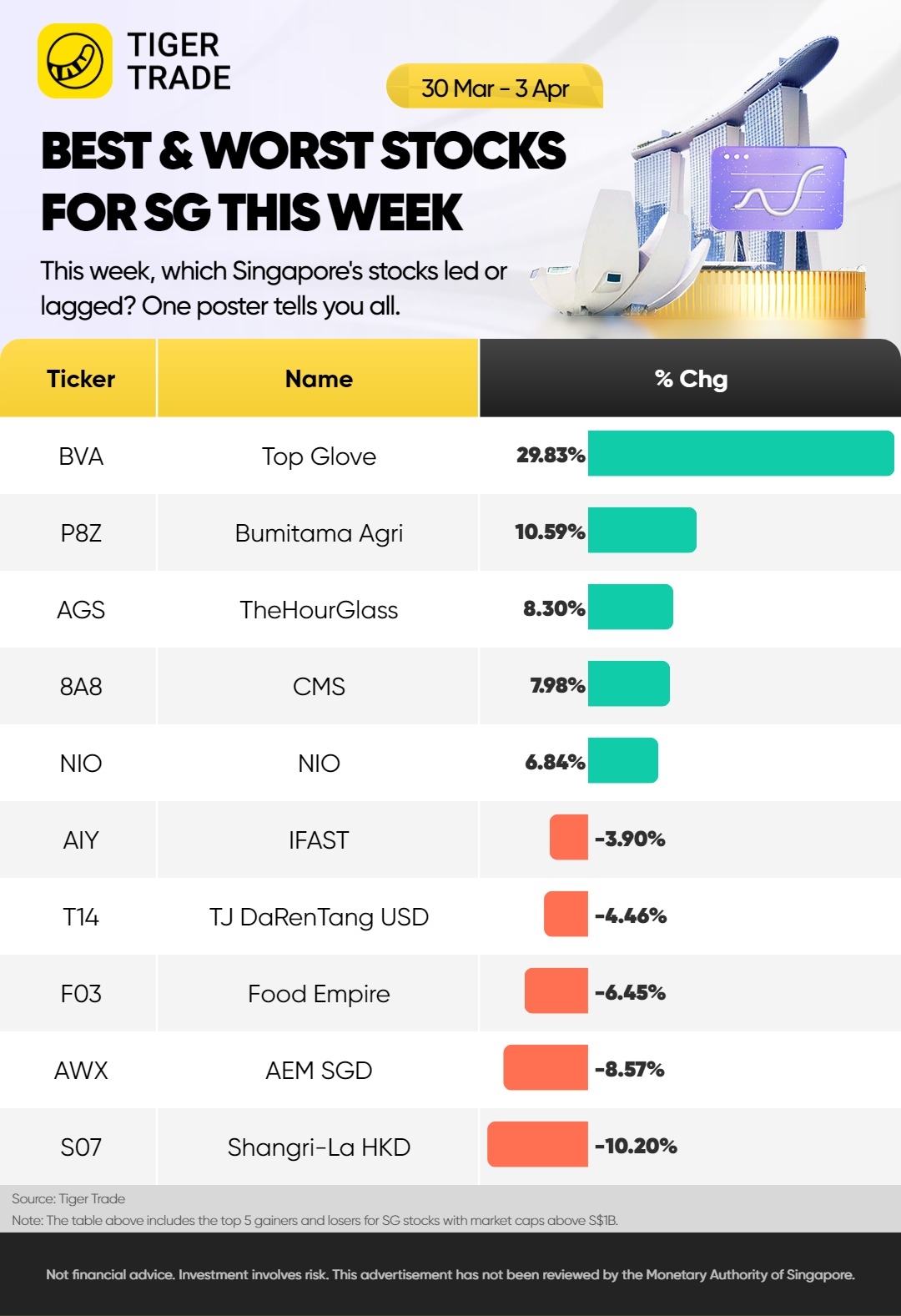Image resolution: width=901 pixels, height=1316 pixels.
Task: Open the Bumitama Agri stock name
Action: point(319,533)
